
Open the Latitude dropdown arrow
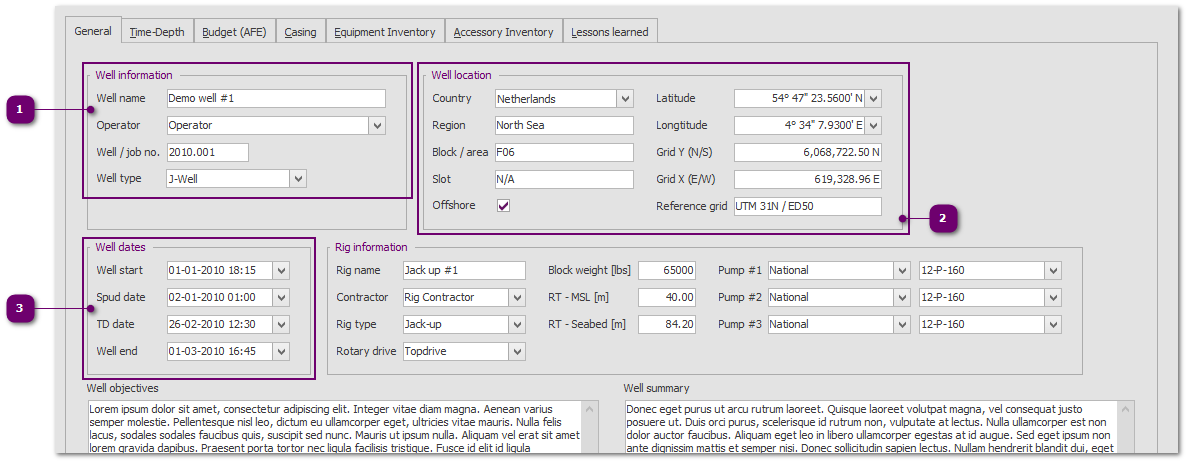(873, 99)
